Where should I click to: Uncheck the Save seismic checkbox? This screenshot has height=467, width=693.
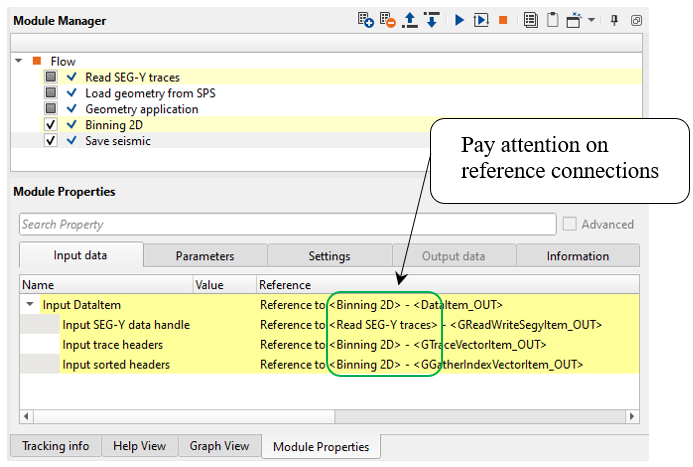click(x=51, y=141)
